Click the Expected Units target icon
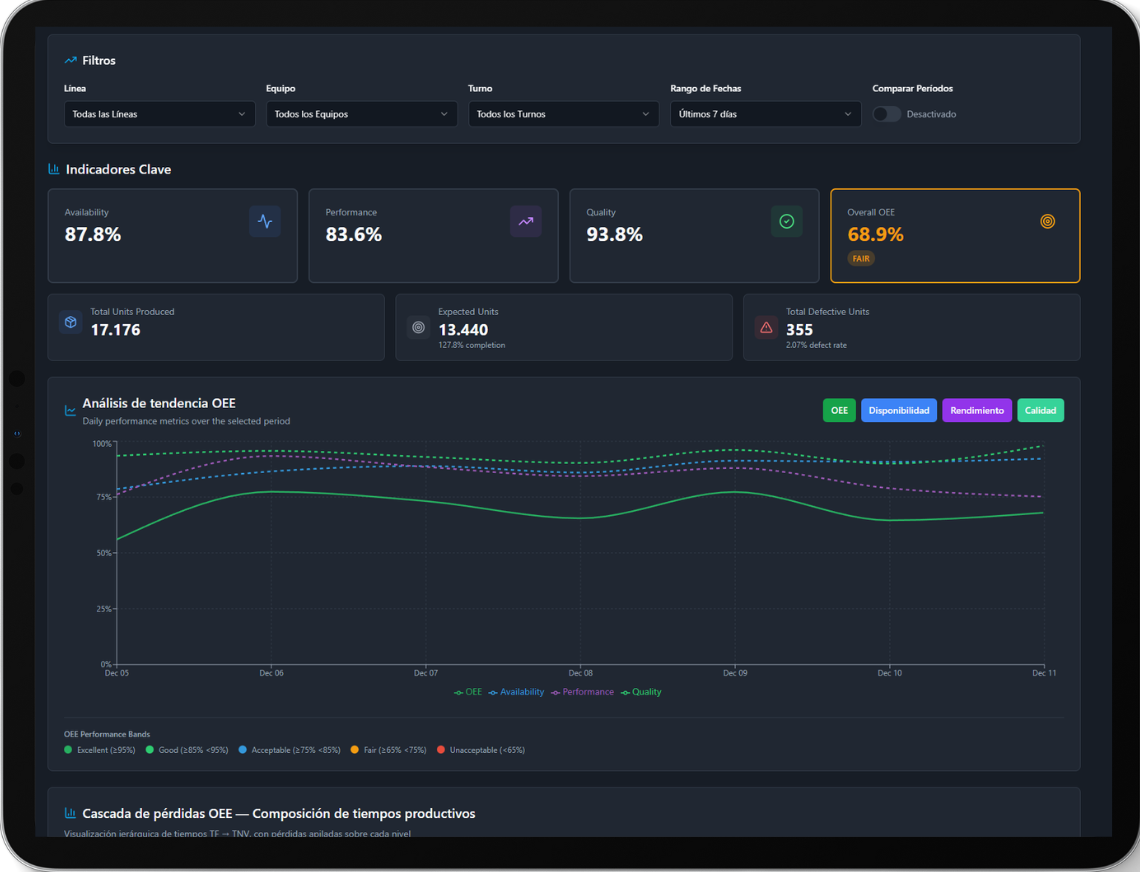Screen dimensions: 1140x872 418,327
